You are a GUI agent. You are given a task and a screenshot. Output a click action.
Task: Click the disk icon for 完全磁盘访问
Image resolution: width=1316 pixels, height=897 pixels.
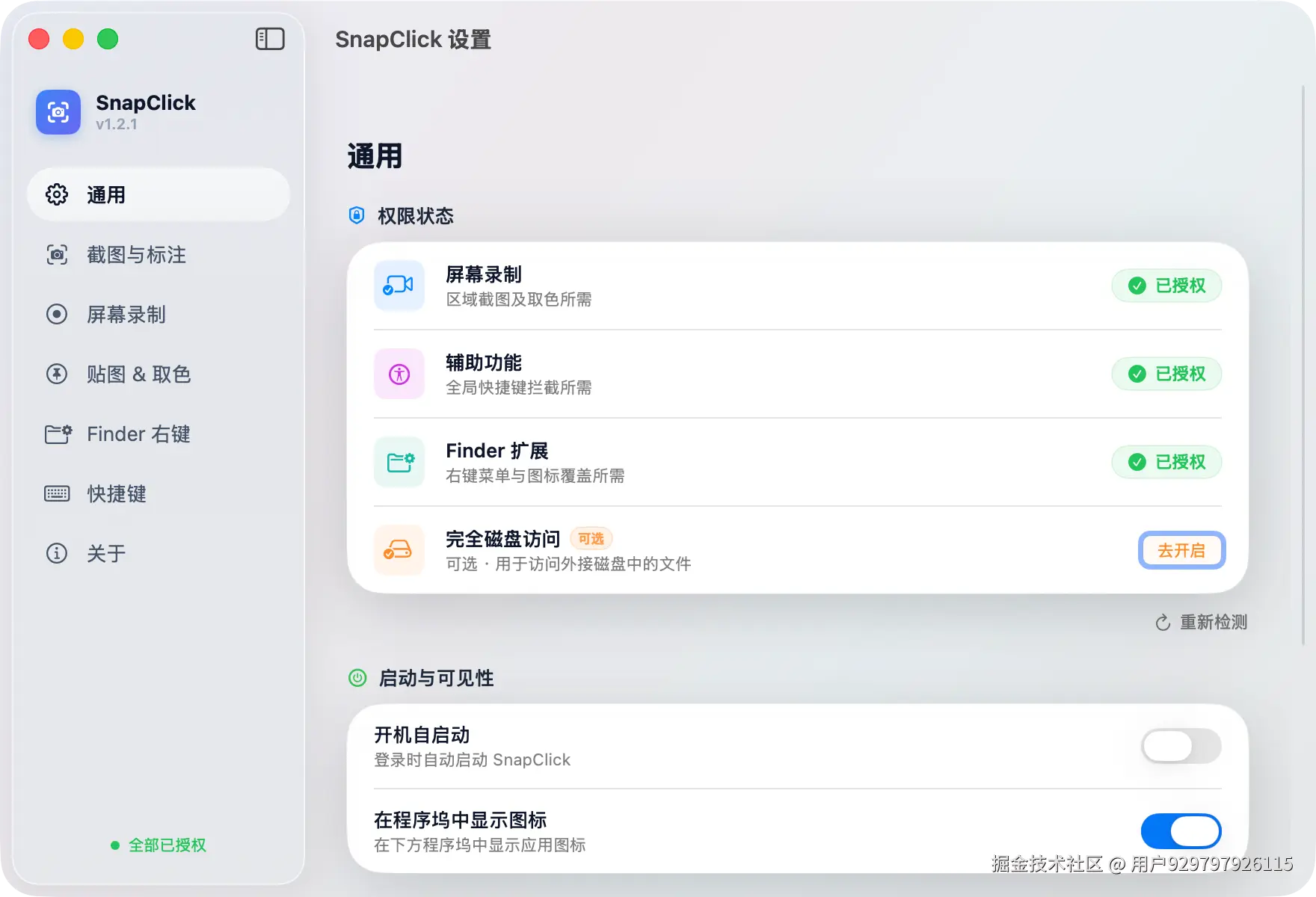(x=399, y=550)
